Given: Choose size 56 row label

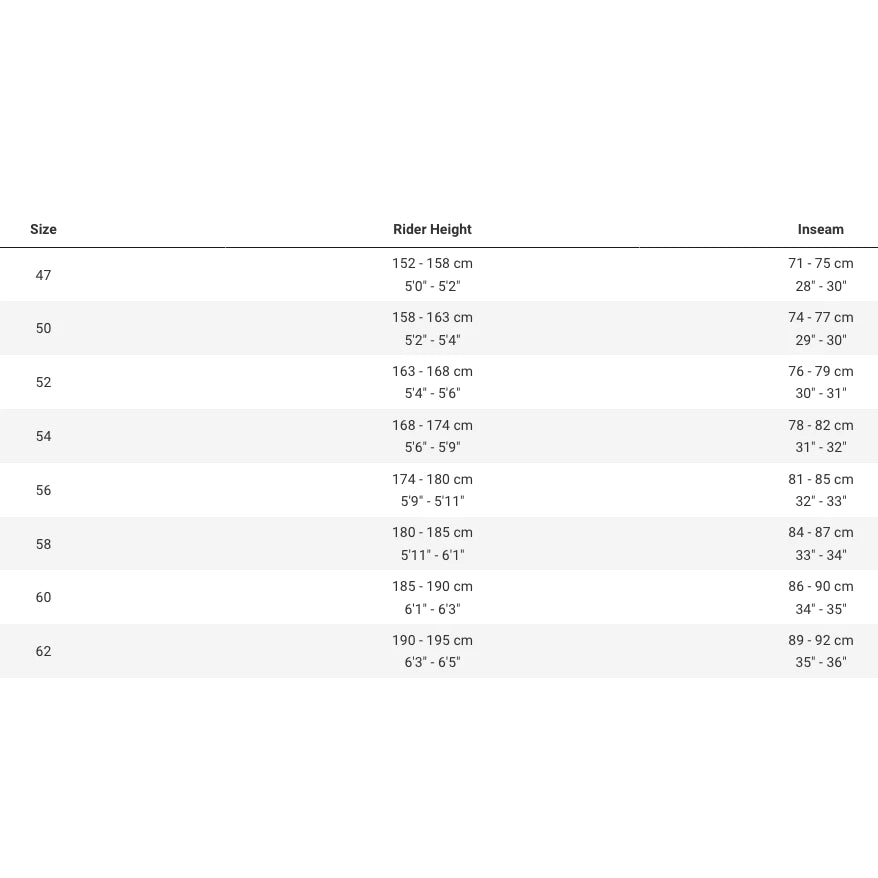Looking at the screenshot, I should pos(43,490).
